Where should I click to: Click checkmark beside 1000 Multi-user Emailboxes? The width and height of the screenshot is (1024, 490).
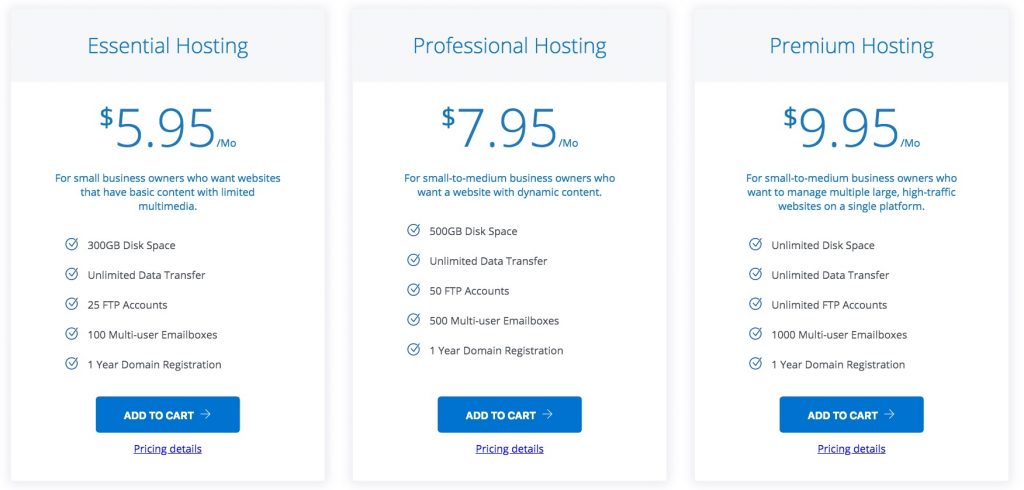point(756,334)
